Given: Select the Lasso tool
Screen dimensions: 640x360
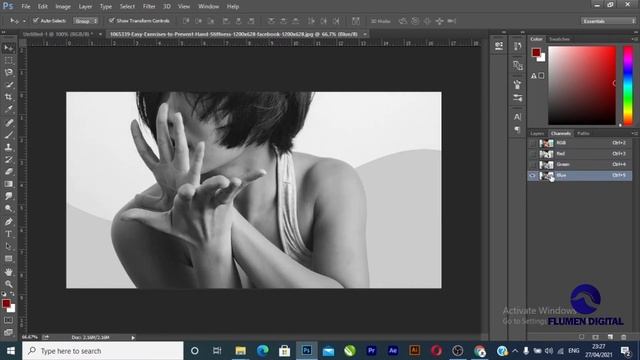Looking at the screenshot, I should [x=8, y=73].
